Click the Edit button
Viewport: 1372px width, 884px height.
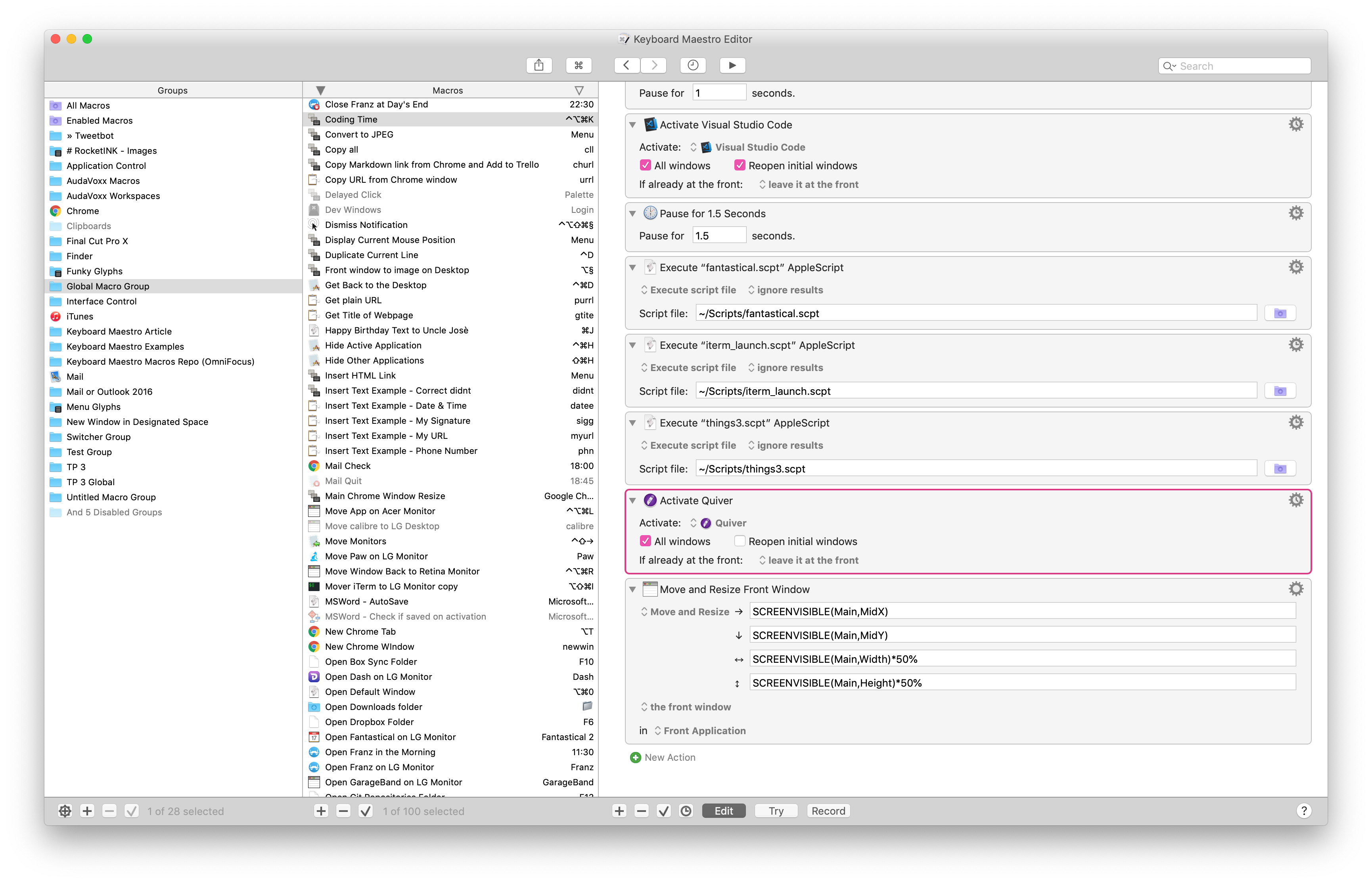click(723, 811)
